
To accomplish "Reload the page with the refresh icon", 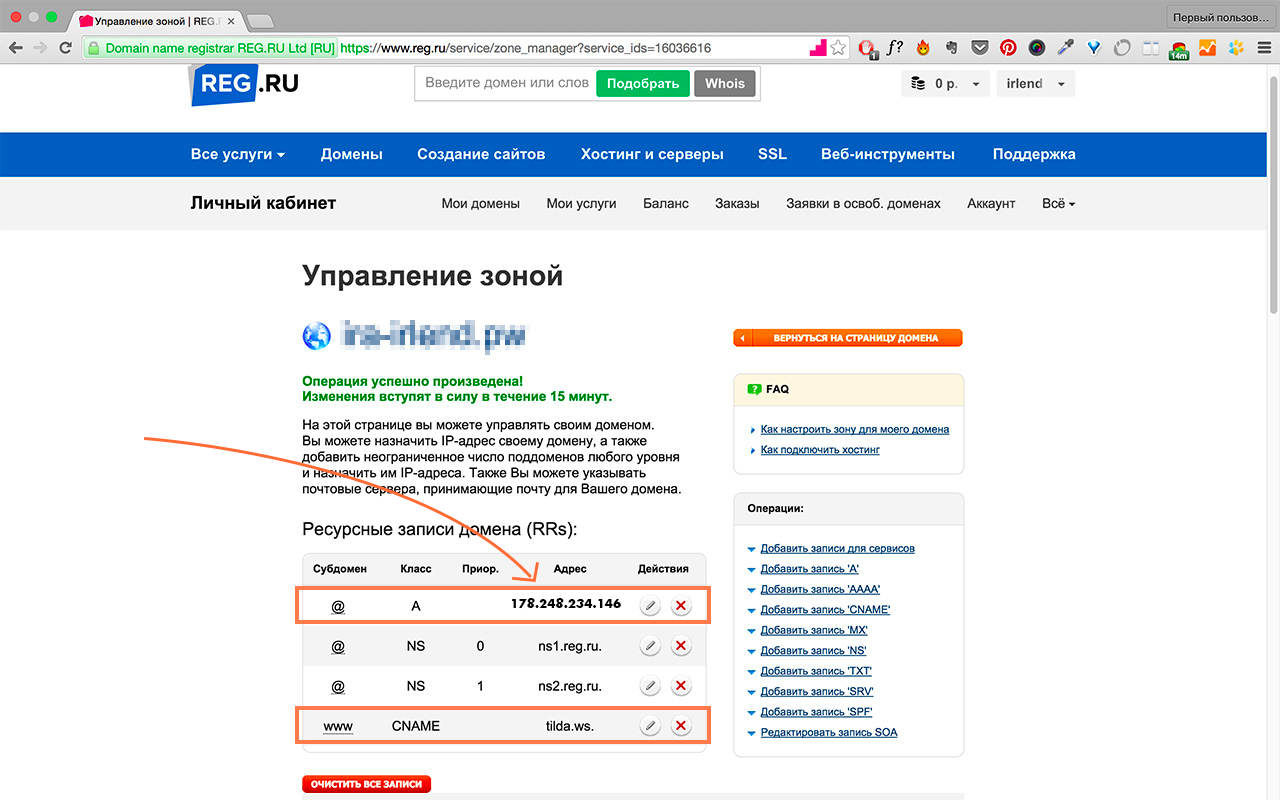I will (66, 47).
